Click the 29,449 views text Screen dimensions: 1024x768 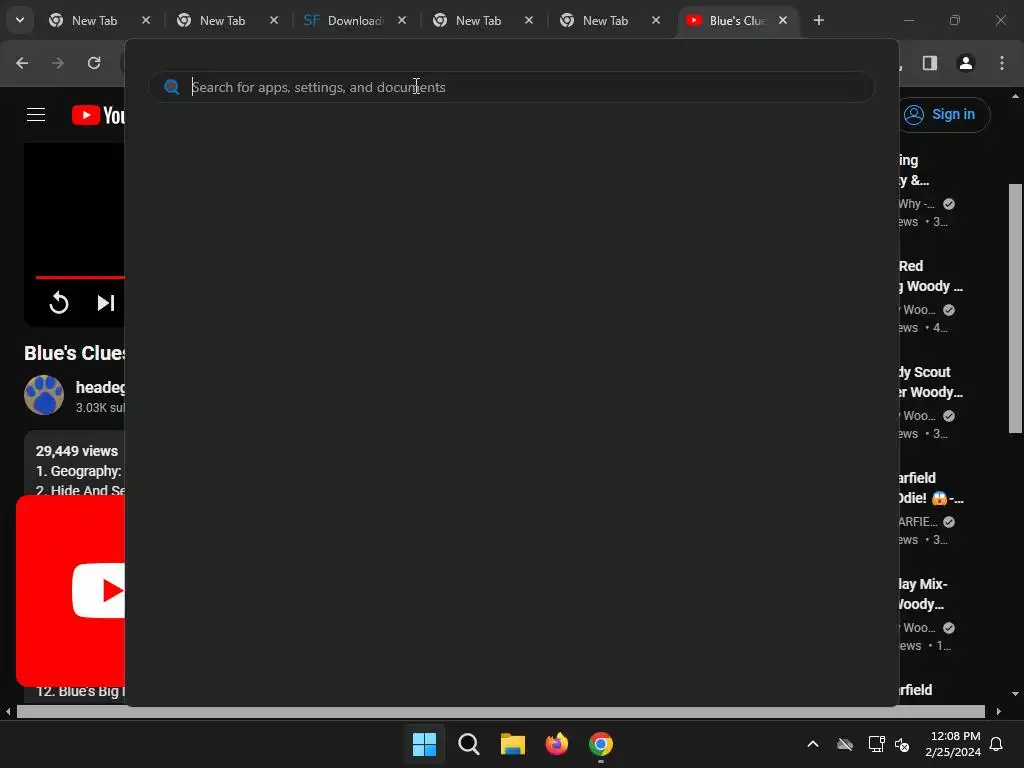[77, 451]
